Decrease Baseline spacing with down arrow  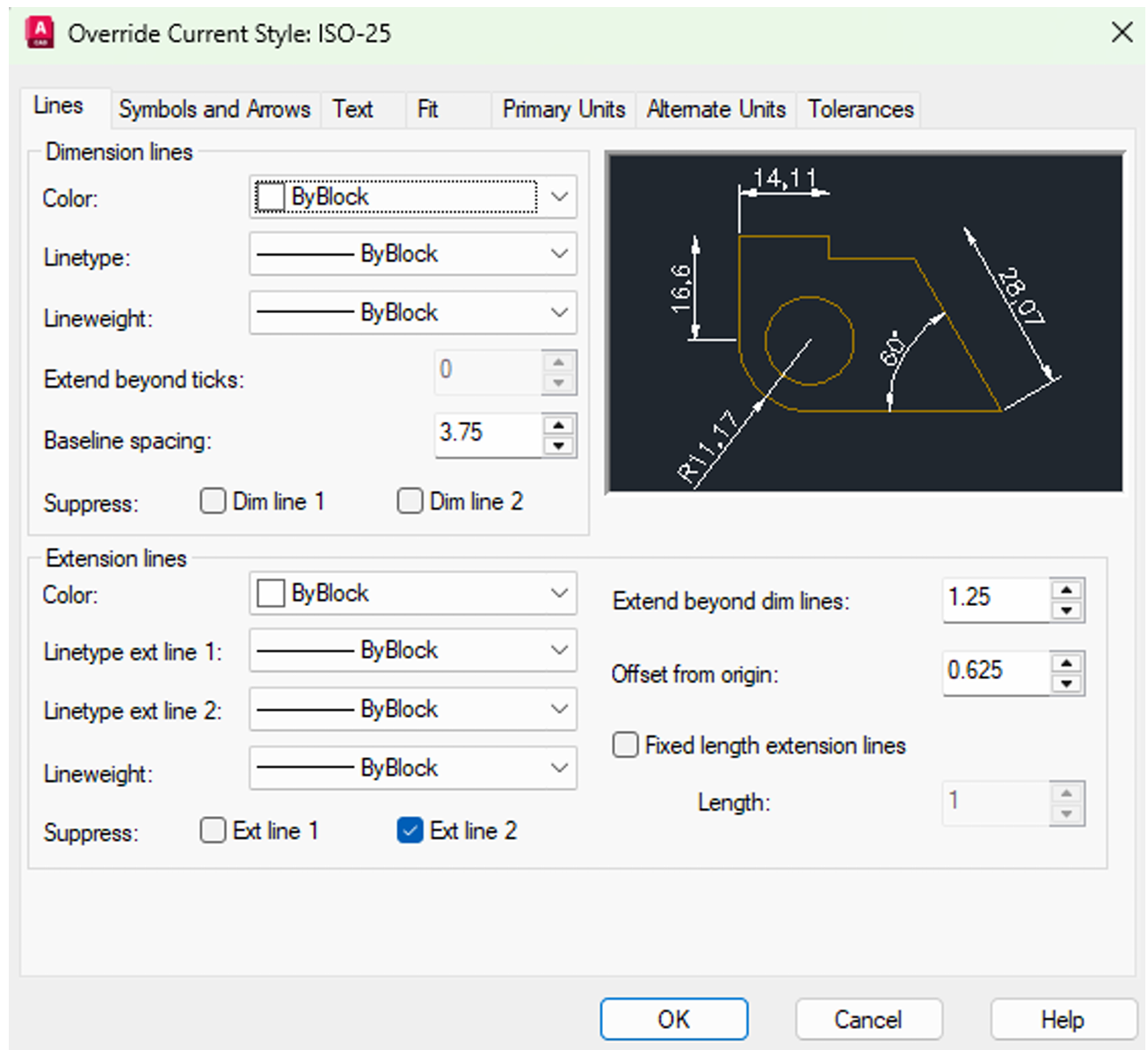click(558, 446)
